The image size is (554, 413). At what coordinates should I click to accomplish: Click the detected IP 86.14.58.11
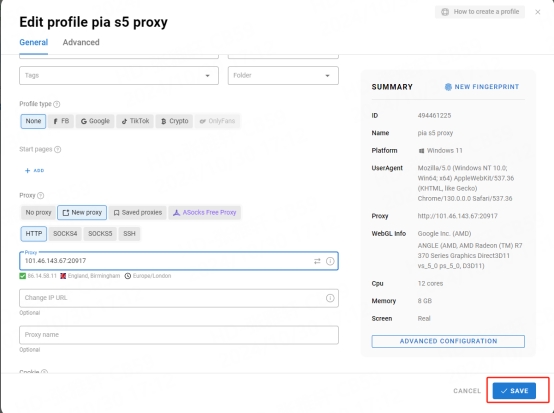coord(42,276)
